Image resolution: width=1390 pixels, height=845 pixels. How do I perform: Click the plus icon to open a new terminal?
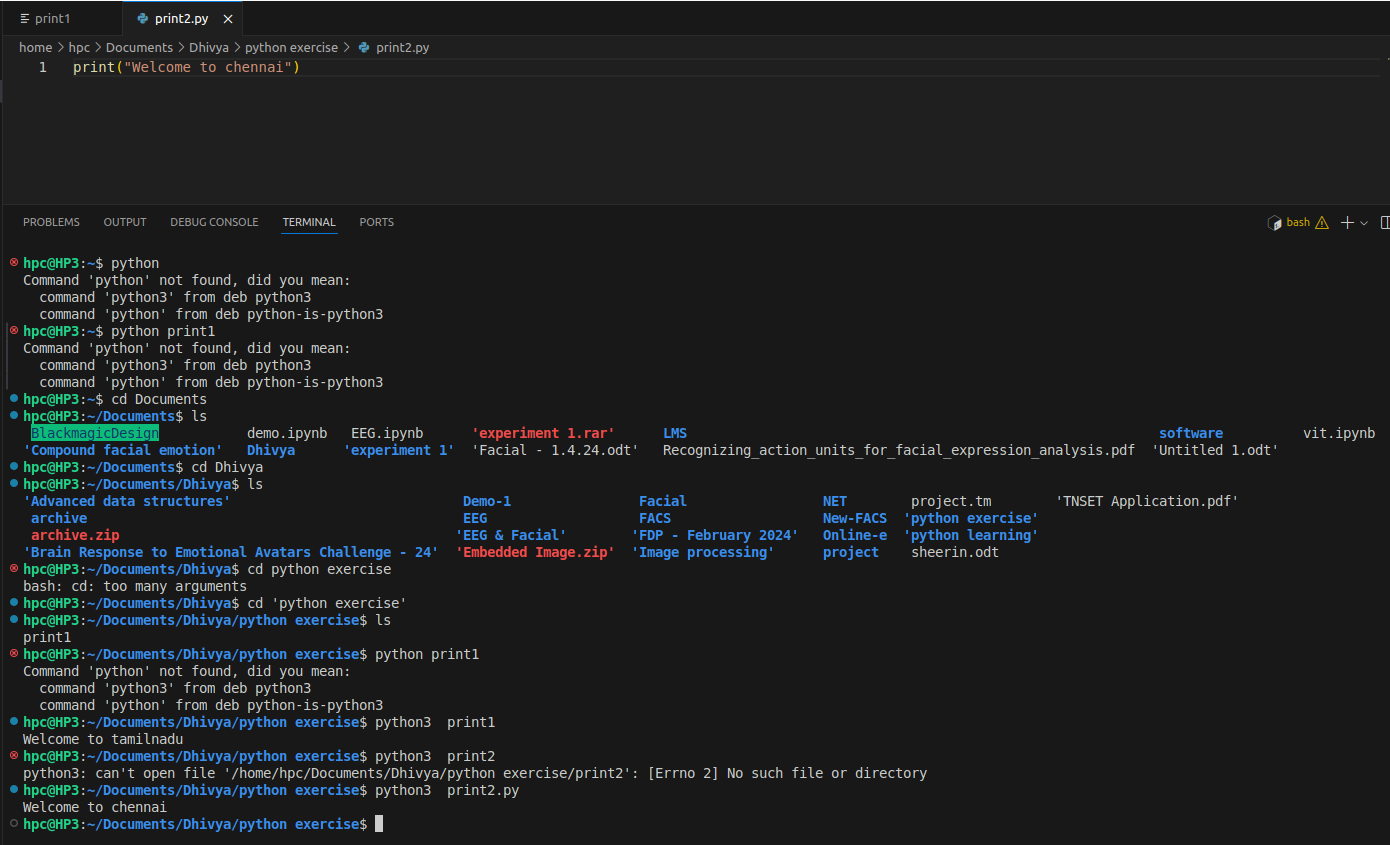(x=1346, y=222)
